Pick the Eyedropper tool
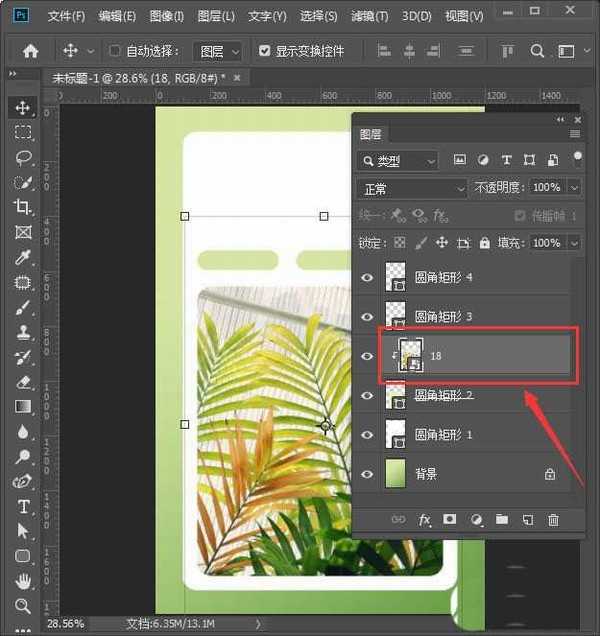This screenshot has height=636, width=600. (x=22, y=258)
